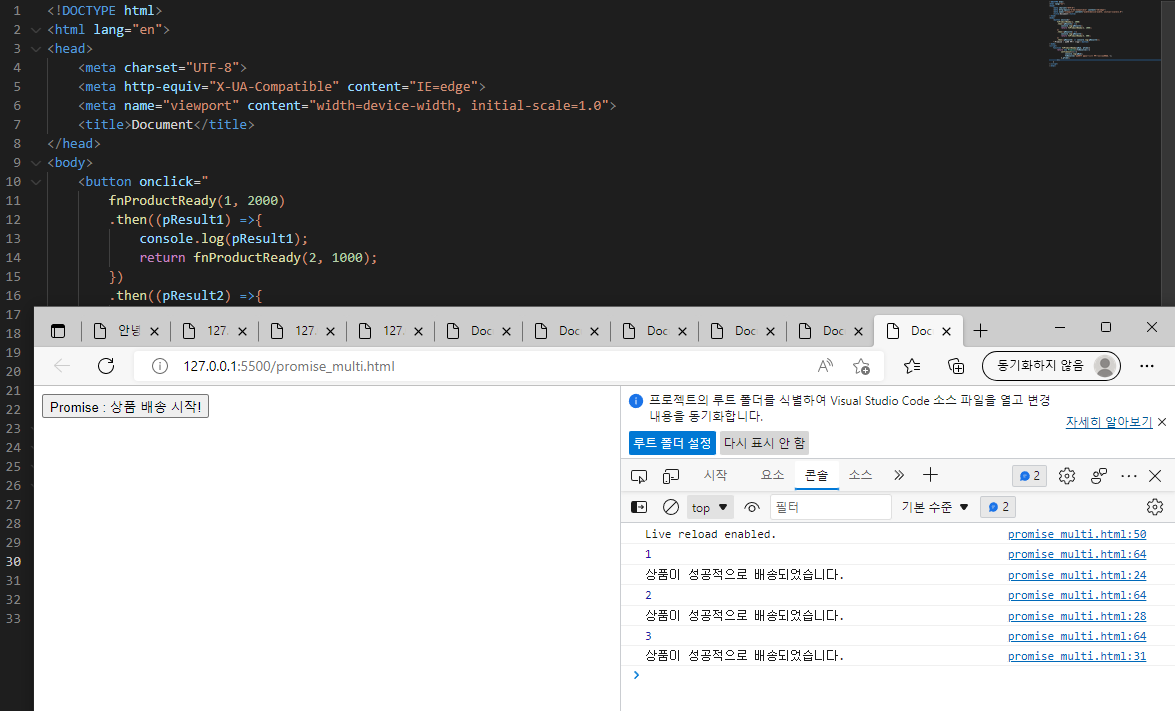Toggle device emulation in DevTools

tap(671, 476)
